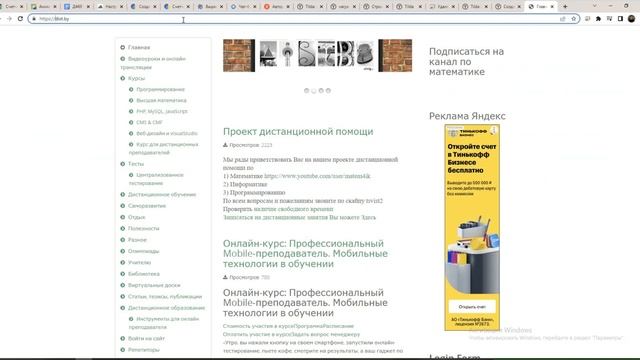Click the views icon showing 700 views
640x360 pixels.
pyautogui.click(x=225, y=277)
